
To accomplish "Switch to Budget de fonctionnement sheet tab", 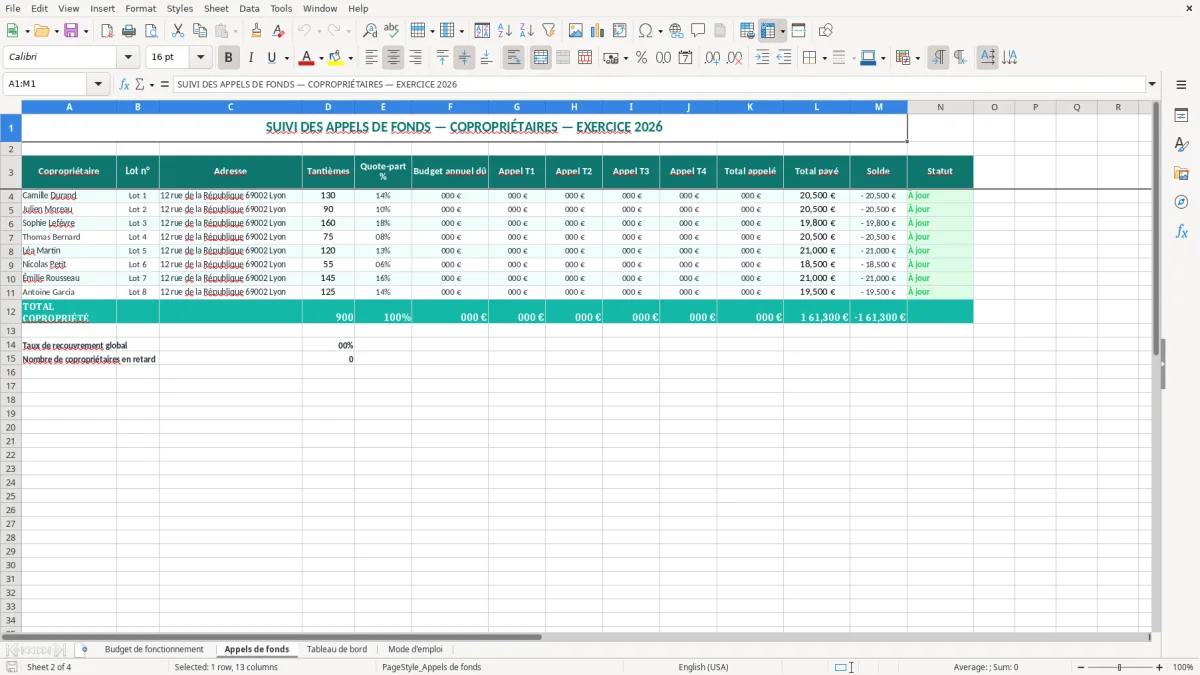I will (x=154, y=649).
